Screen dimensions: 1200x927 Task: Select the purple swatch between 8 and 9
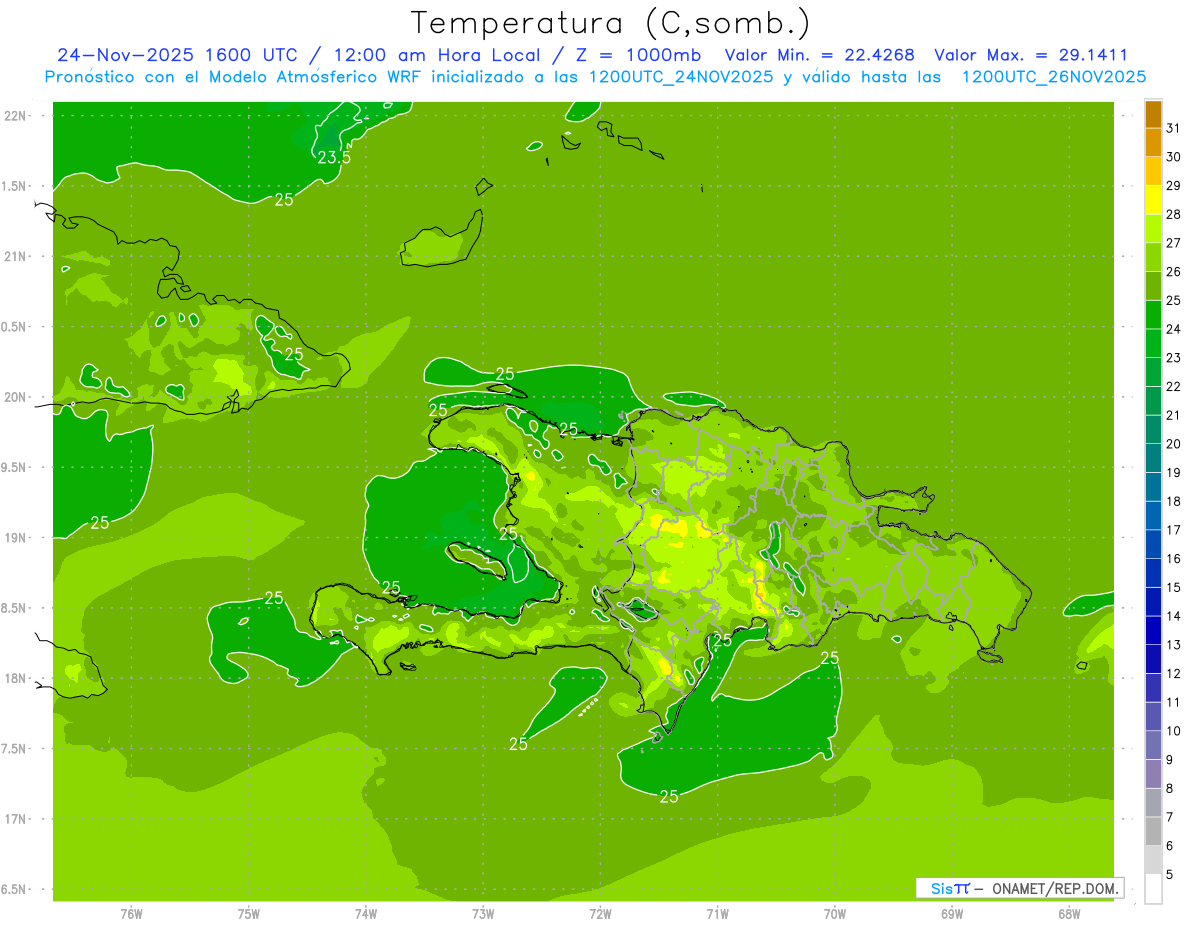click(1153, 773)
